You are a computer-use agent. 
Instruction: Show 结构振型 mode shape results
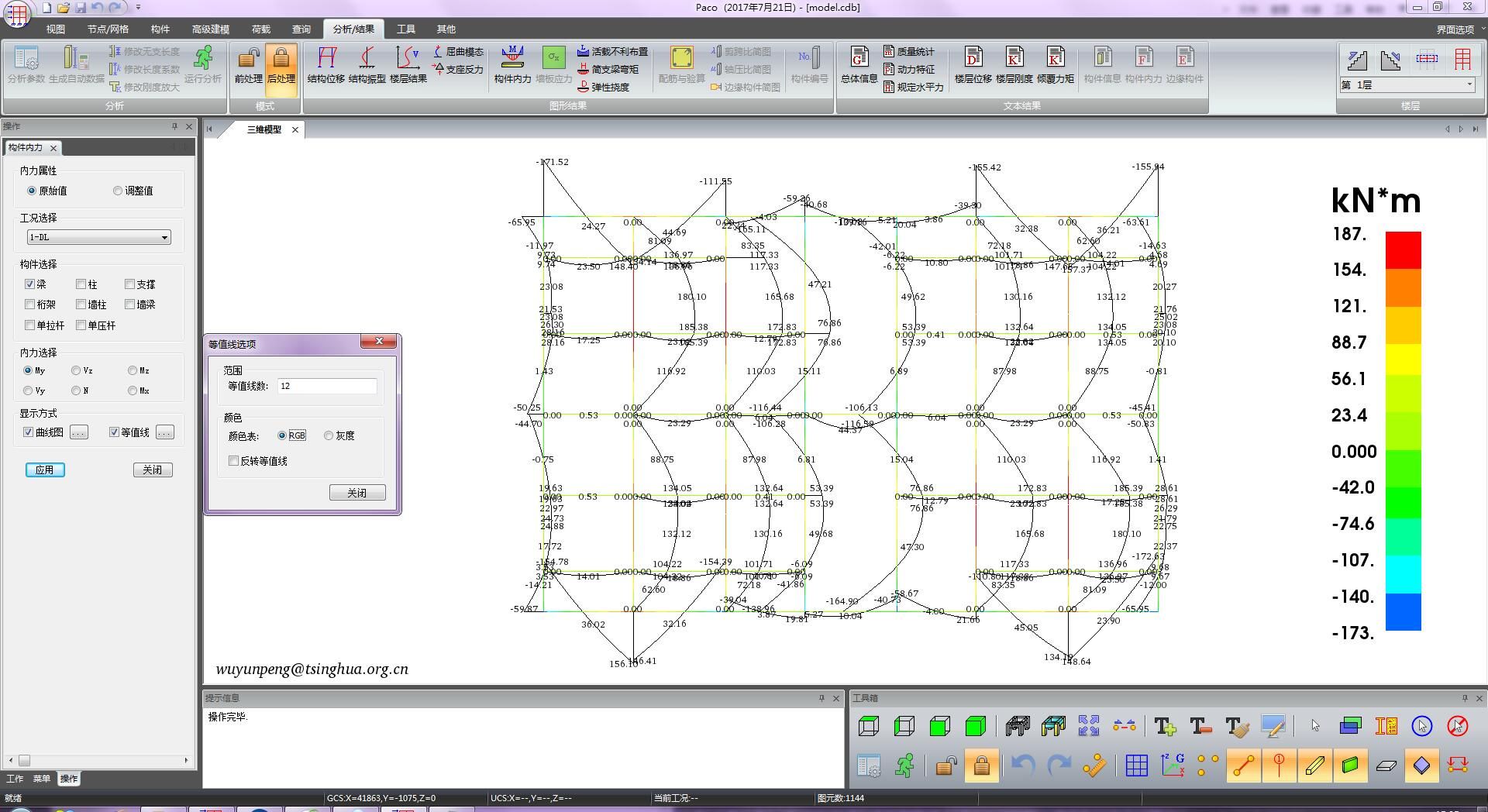[x=367, y=64]
